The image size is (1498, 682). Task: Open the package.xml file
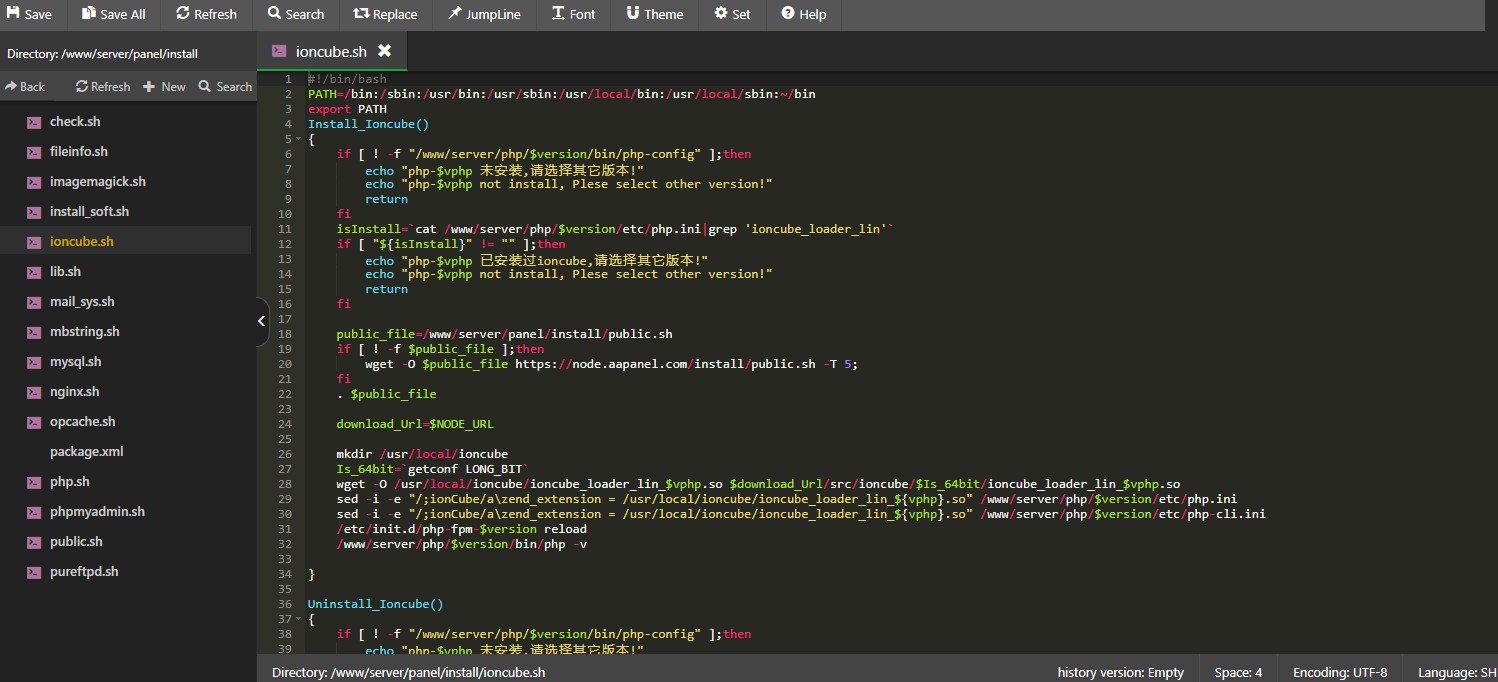86,452
